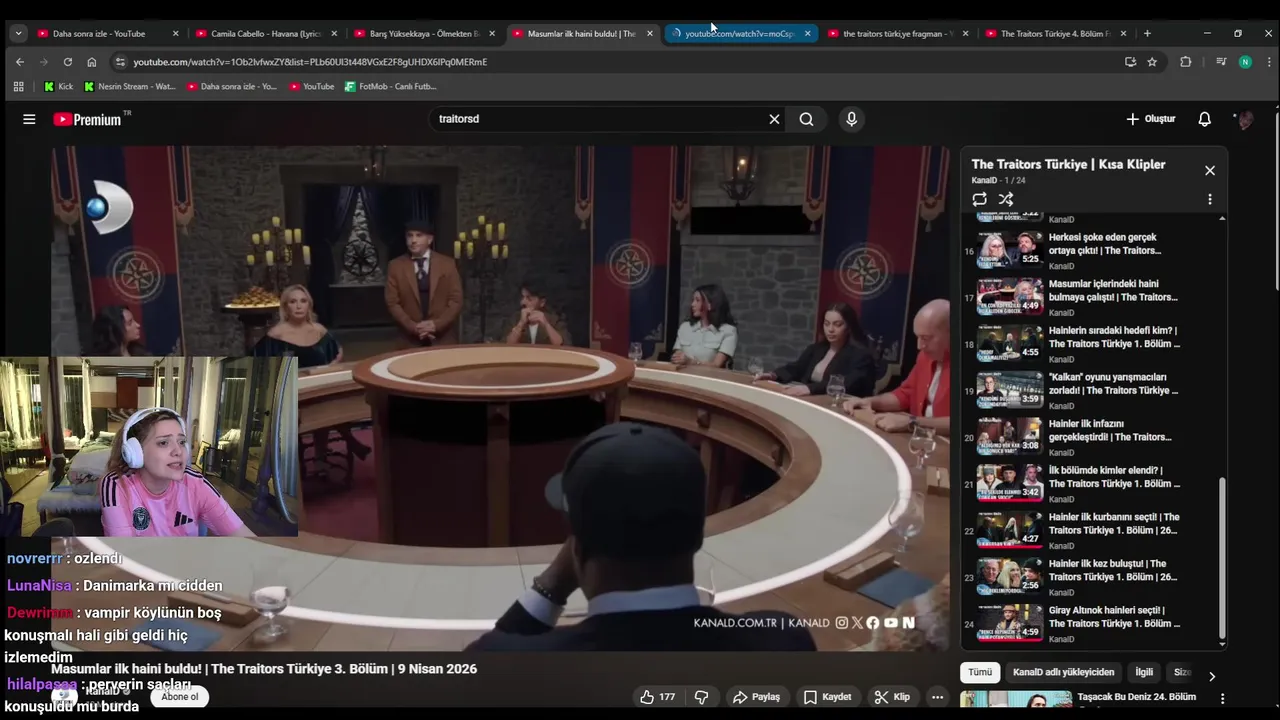Go to browser home page
1280x720 pixels.
pos(92,62)
